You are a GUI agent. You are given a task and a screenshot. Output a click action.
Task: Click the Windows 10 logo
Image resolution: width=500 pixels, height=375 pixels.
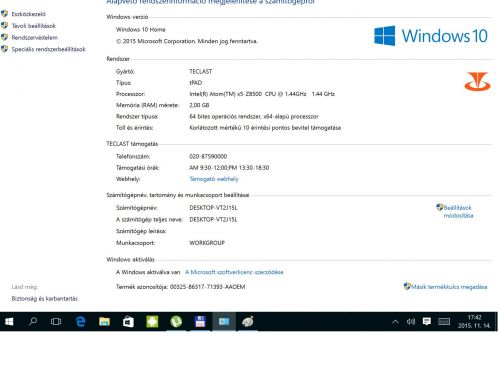[431, 36]
